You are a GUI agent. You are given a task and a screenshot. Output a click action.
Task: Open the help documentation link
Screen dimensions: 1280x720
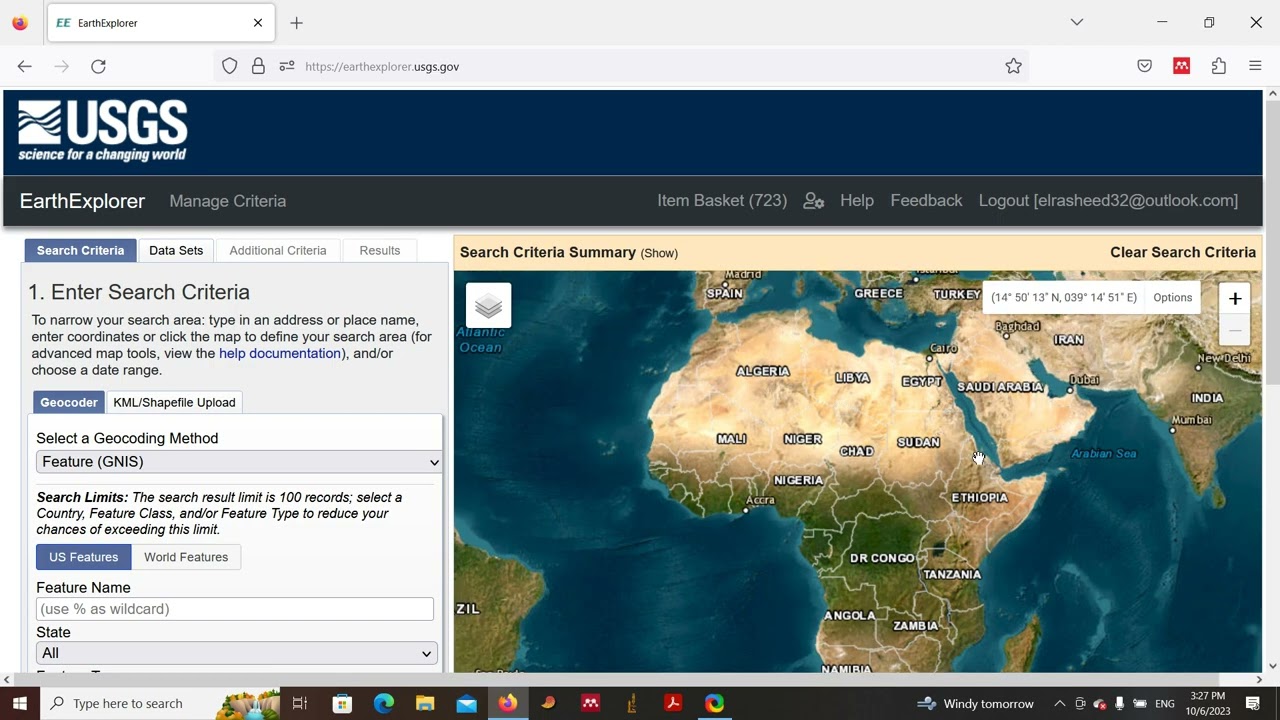coord(280,353)
